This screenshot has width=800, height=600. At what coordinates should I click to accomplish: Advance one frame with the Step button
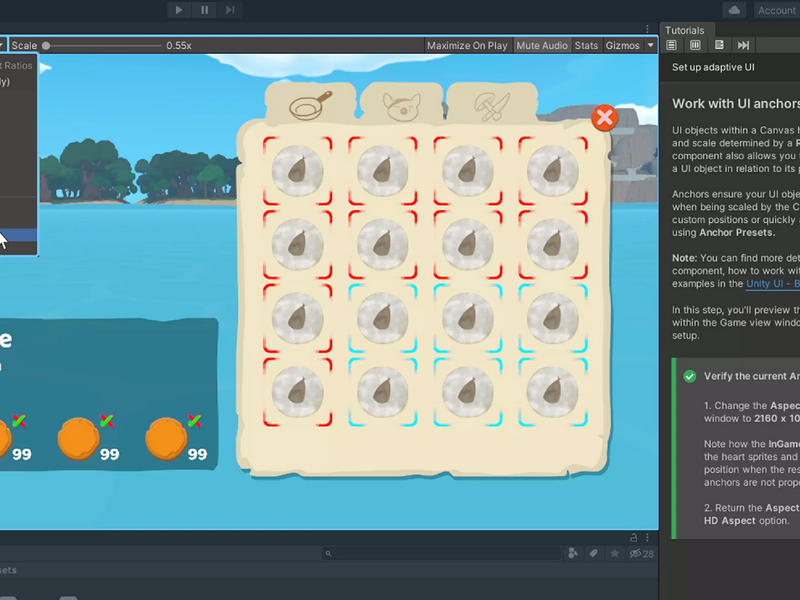tap(230, 10)
